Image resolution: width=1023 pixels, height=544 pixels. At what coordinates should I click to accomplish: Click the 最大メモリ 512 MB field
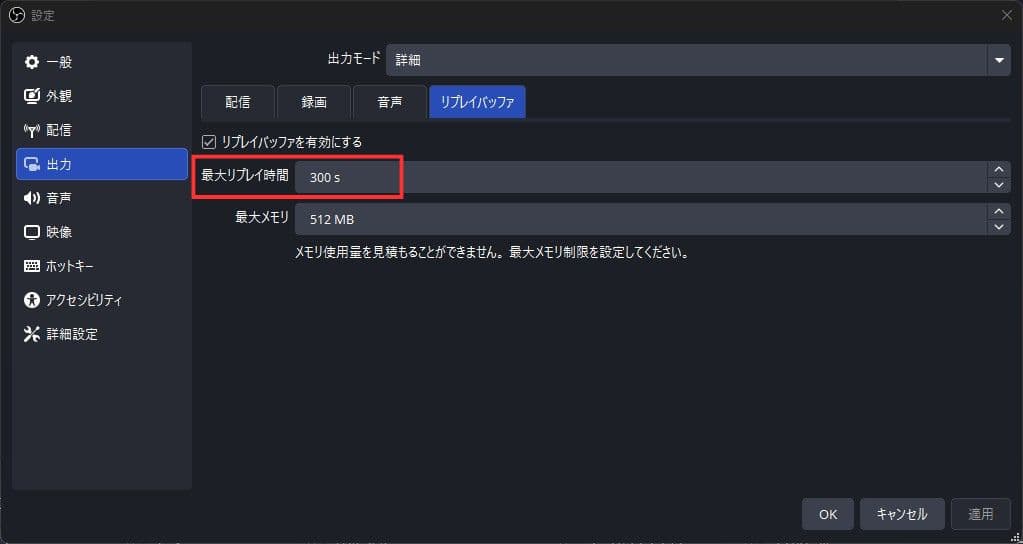pos(640,219)
